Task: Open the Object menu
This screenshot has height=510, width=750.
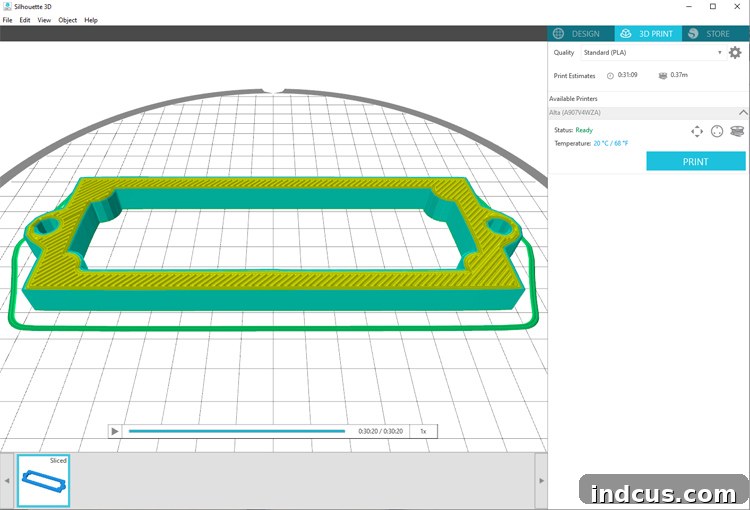Action: (x=67, y=20)
